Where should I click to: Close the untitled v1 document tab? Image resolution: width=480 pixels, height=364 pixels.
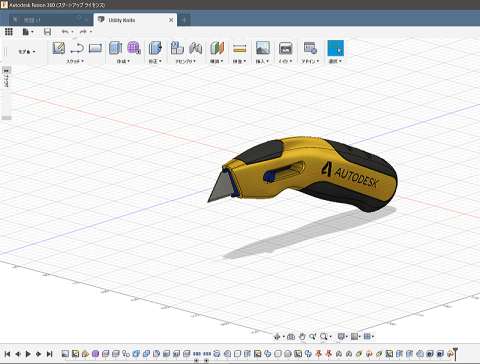point(87,20)
